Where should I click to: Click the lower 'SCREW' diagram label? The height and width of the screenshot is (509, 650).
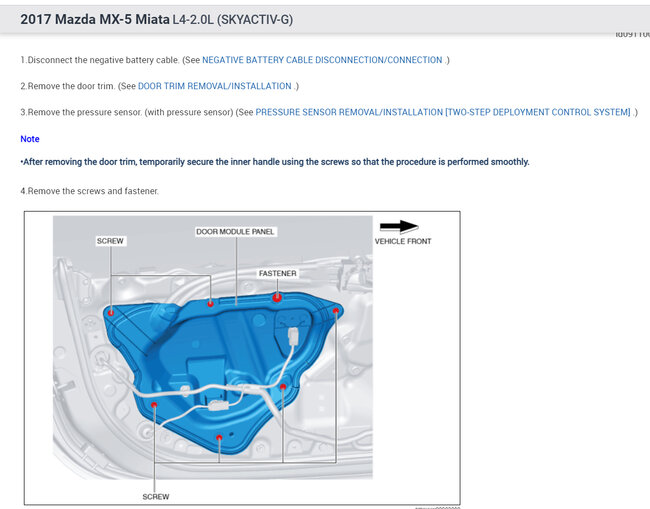(x=156, y=497)
